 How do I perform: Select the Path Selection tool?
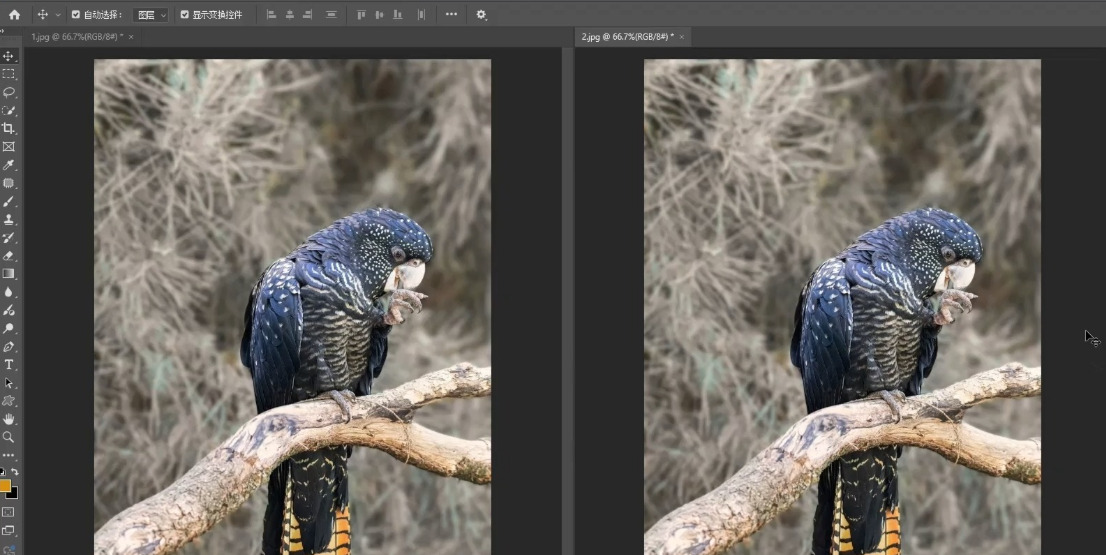point(8,383)
